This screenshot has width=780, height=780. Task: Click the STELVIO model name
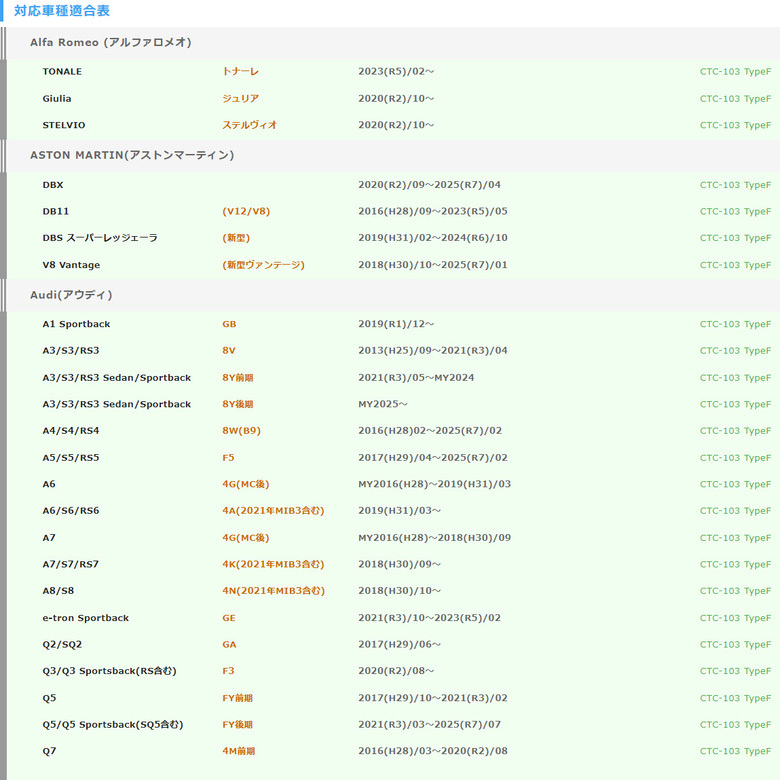(64, 125)
